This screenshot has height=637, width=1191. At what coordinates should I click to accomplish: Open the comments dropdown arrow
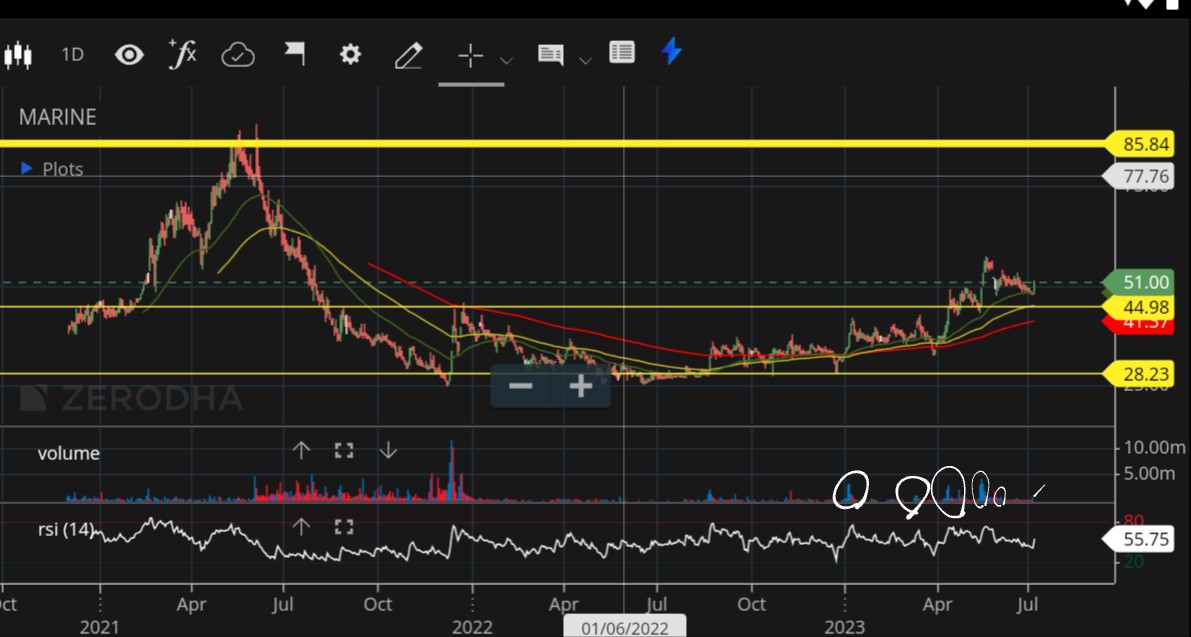tap(587, 58)
